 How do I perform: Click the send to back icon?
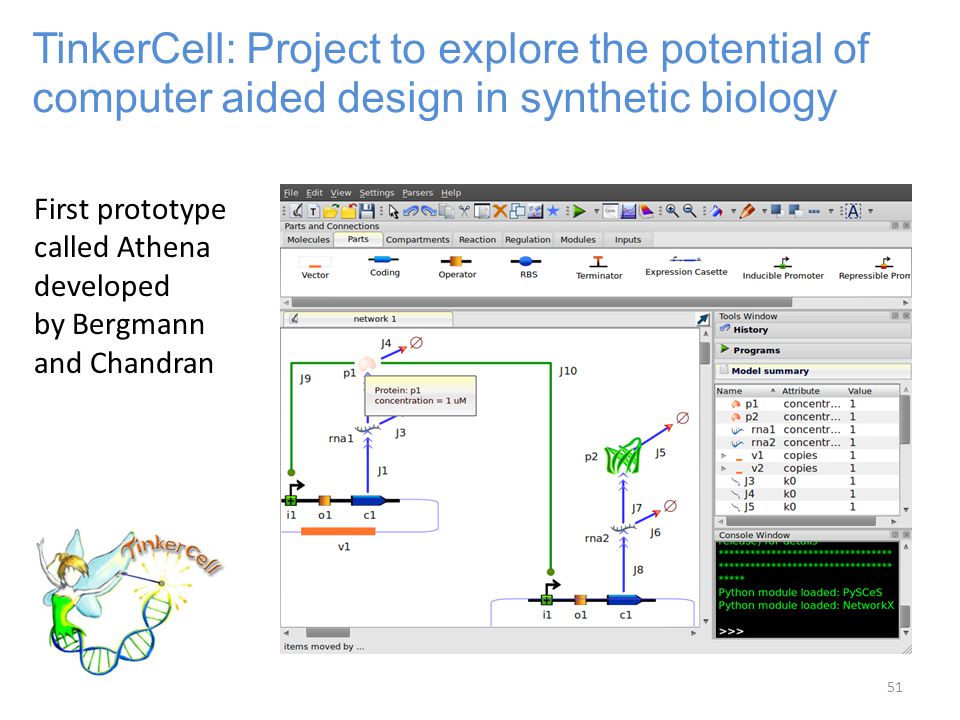pyautogui.click(x=796, y=211)
